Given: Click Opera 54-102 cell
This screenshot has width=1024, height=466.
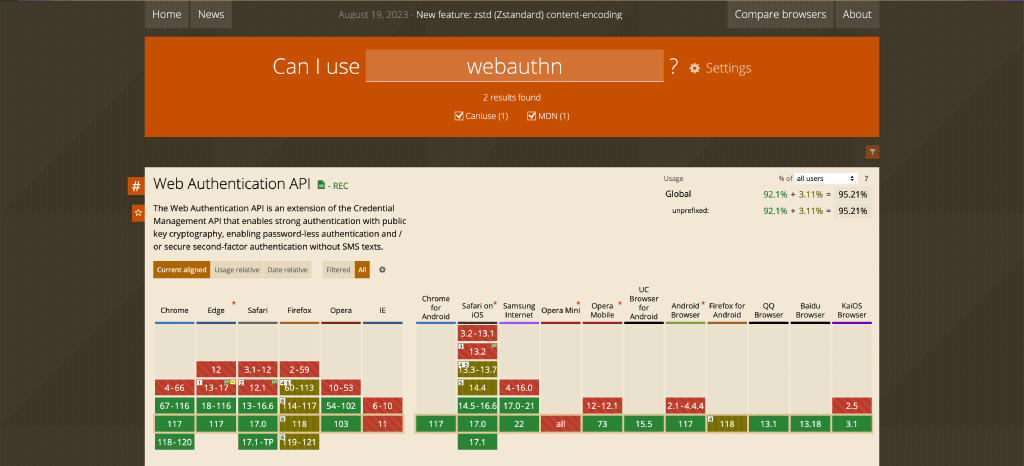Looking at the screenshot, I should click(341, 405).
